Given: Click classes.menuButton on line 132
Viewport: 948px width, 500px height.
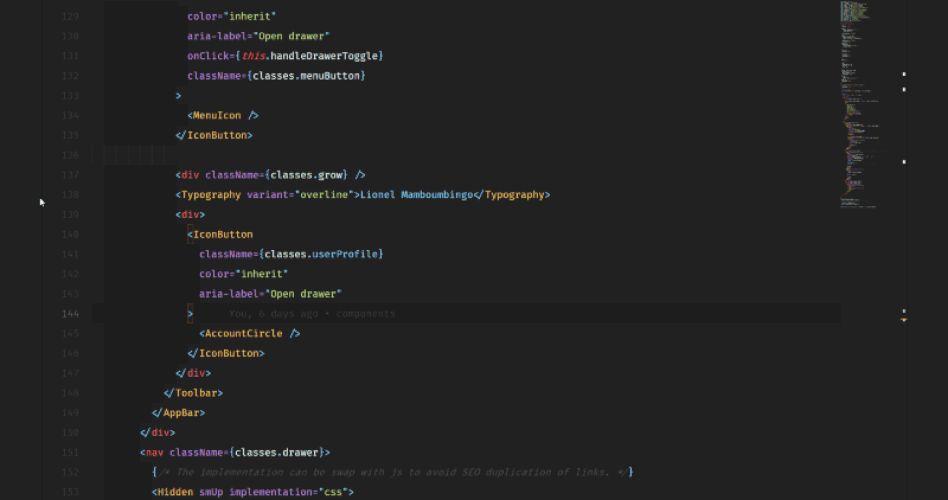Looking at the screenshot, I should (306, 76).
